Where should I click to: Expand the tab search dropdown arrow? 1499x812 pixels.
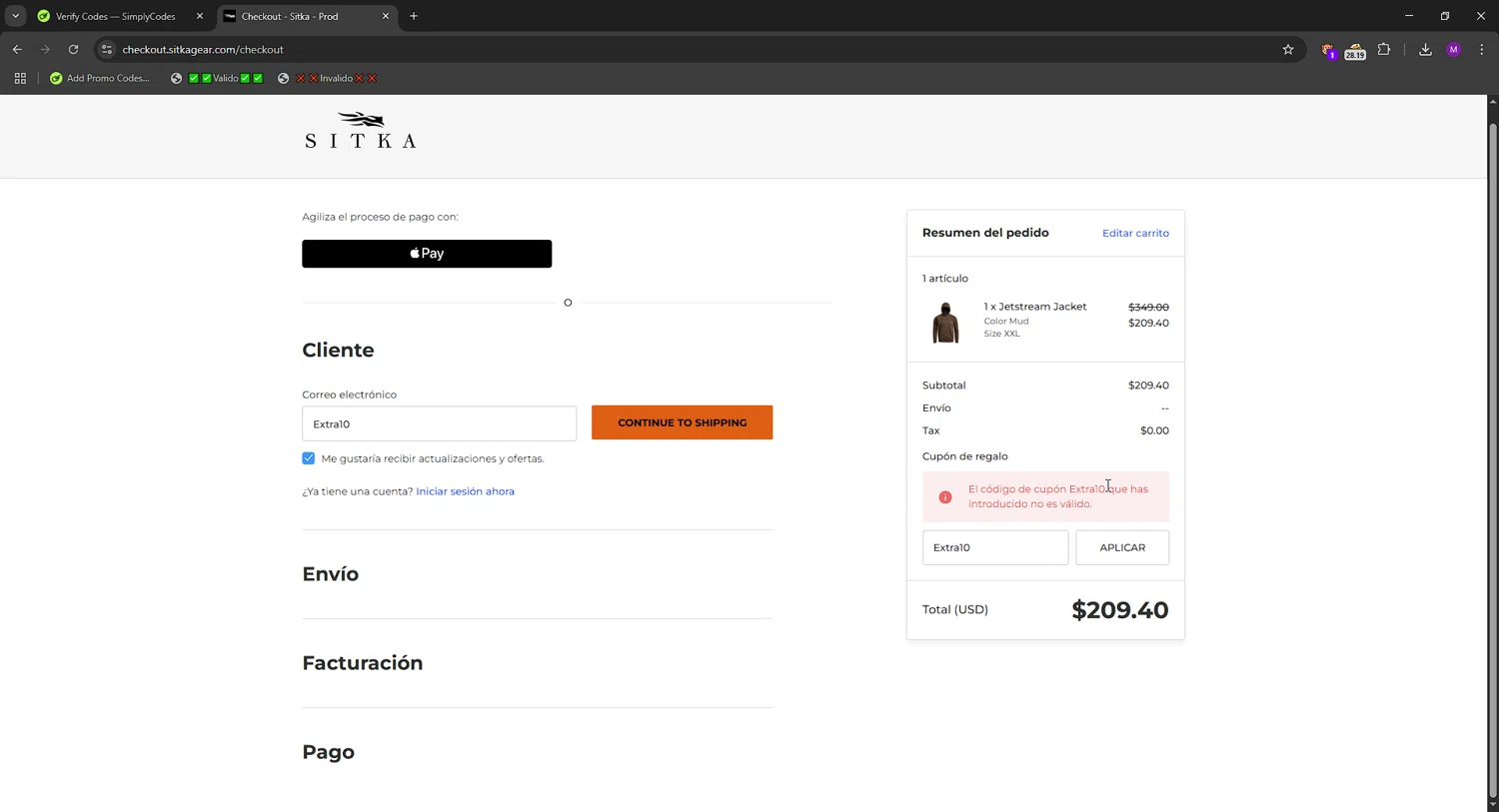[x=15, y=16]
